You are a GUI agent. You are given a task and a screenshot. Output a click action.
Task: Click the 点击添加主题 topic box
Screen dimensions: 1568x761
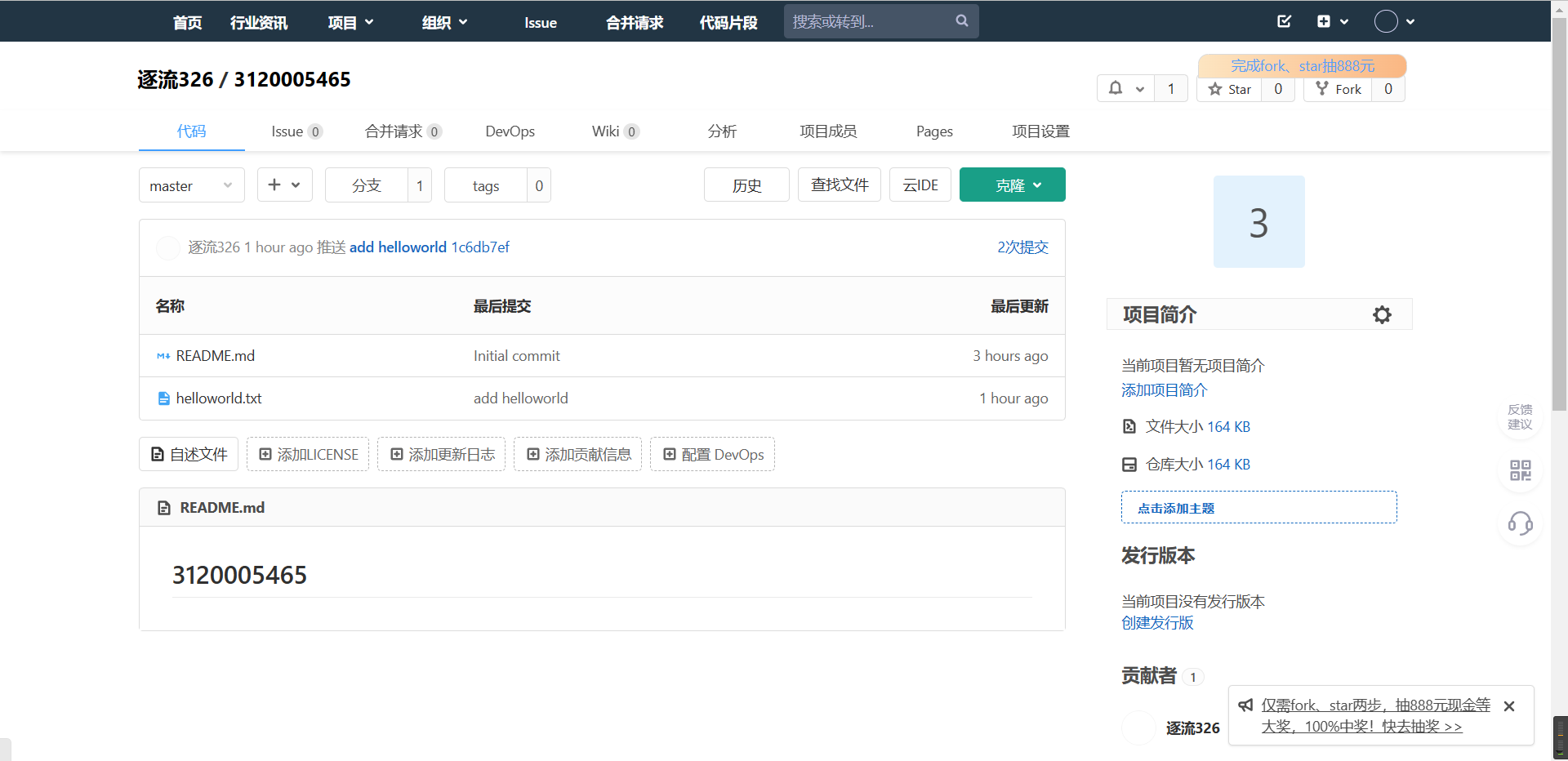pos(1258,507)
